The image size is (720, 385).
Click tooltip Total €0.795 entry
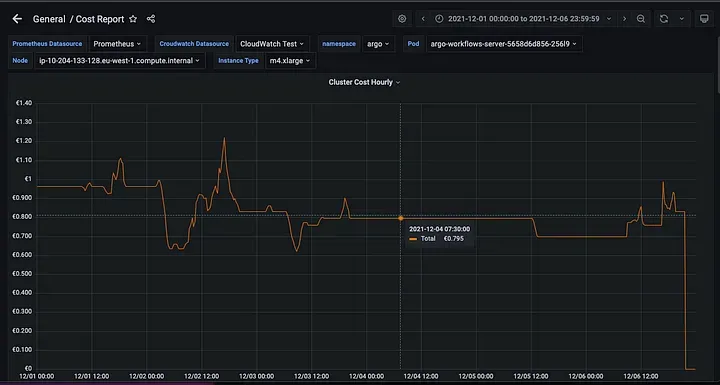[436, 238]
